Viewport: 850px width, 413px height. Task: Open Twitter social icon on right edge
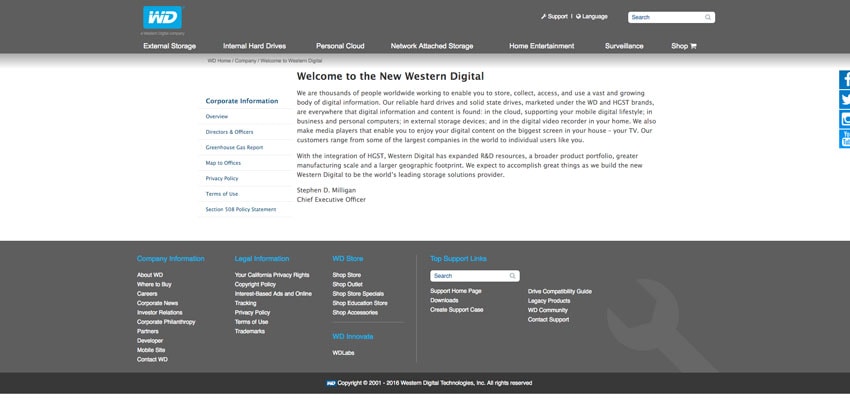845,99
